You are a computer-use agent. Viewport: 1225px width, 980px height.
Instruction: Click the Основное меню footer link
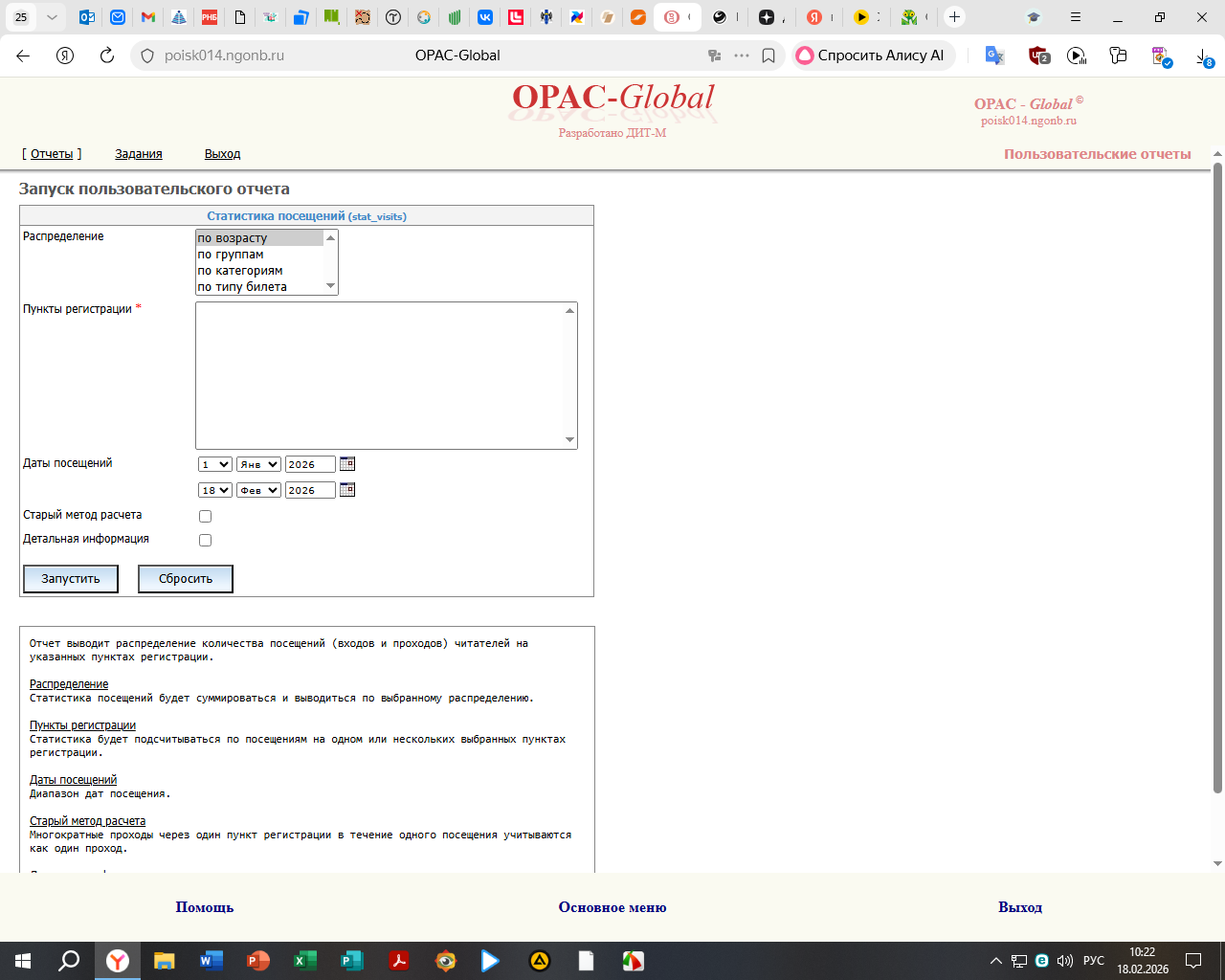[612, 907]
